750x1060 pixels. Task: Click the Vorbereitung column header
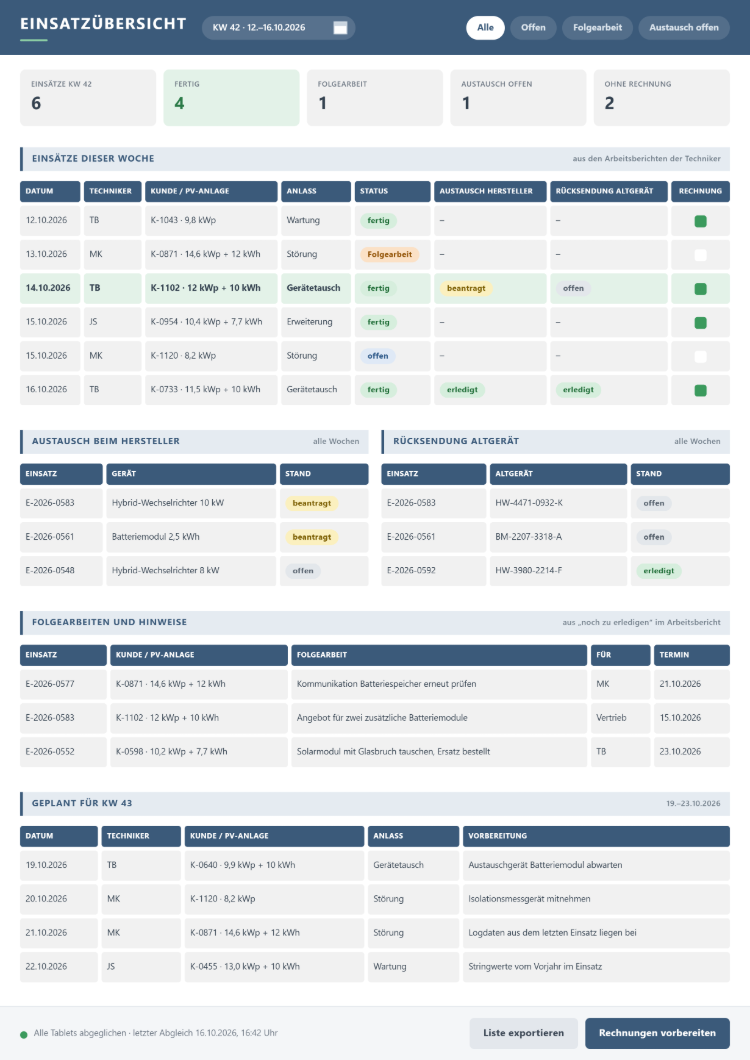tap(596, 836)
